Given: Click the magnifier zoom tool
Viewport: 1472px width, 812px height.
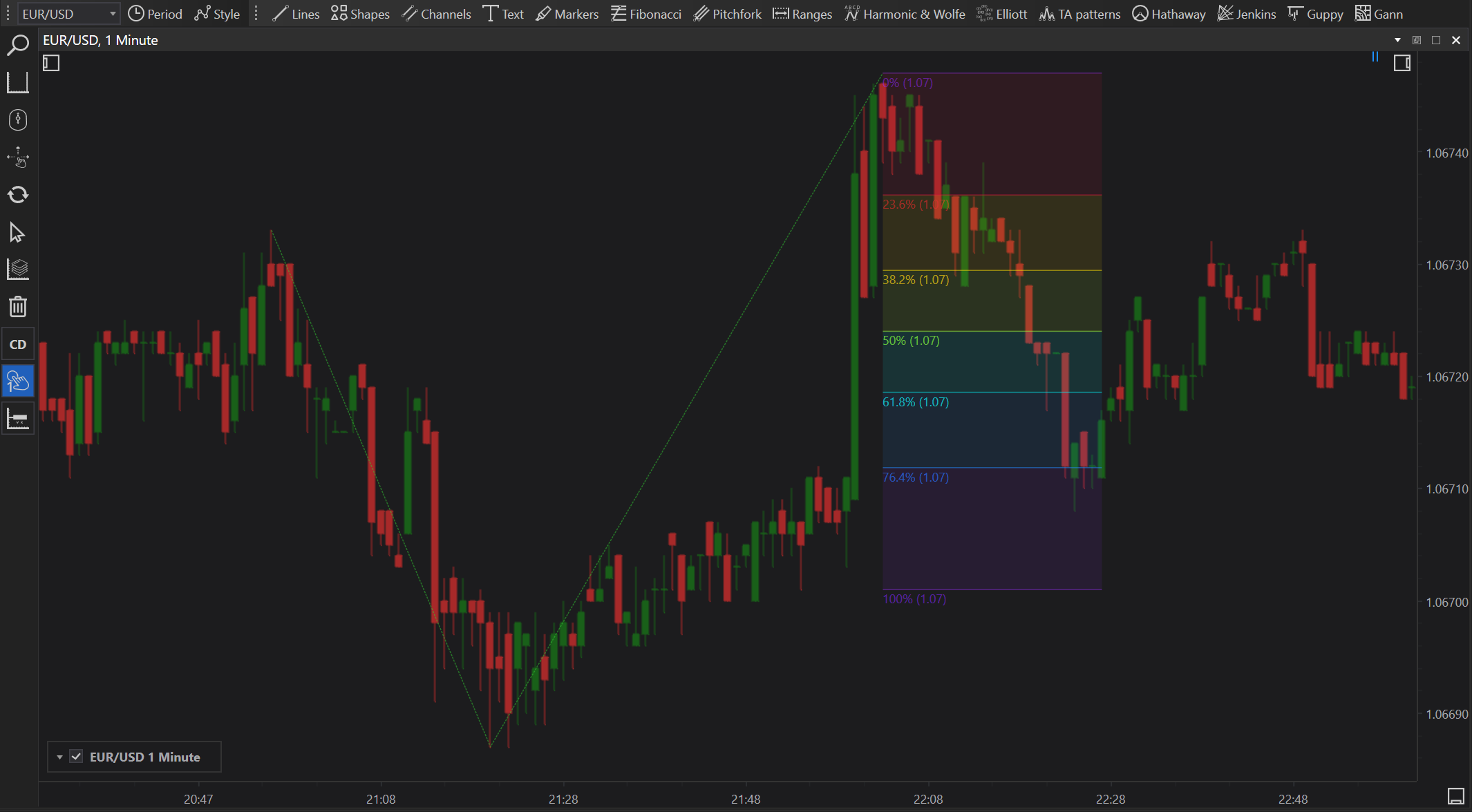Looking at the screenshot, I should 17,46.
